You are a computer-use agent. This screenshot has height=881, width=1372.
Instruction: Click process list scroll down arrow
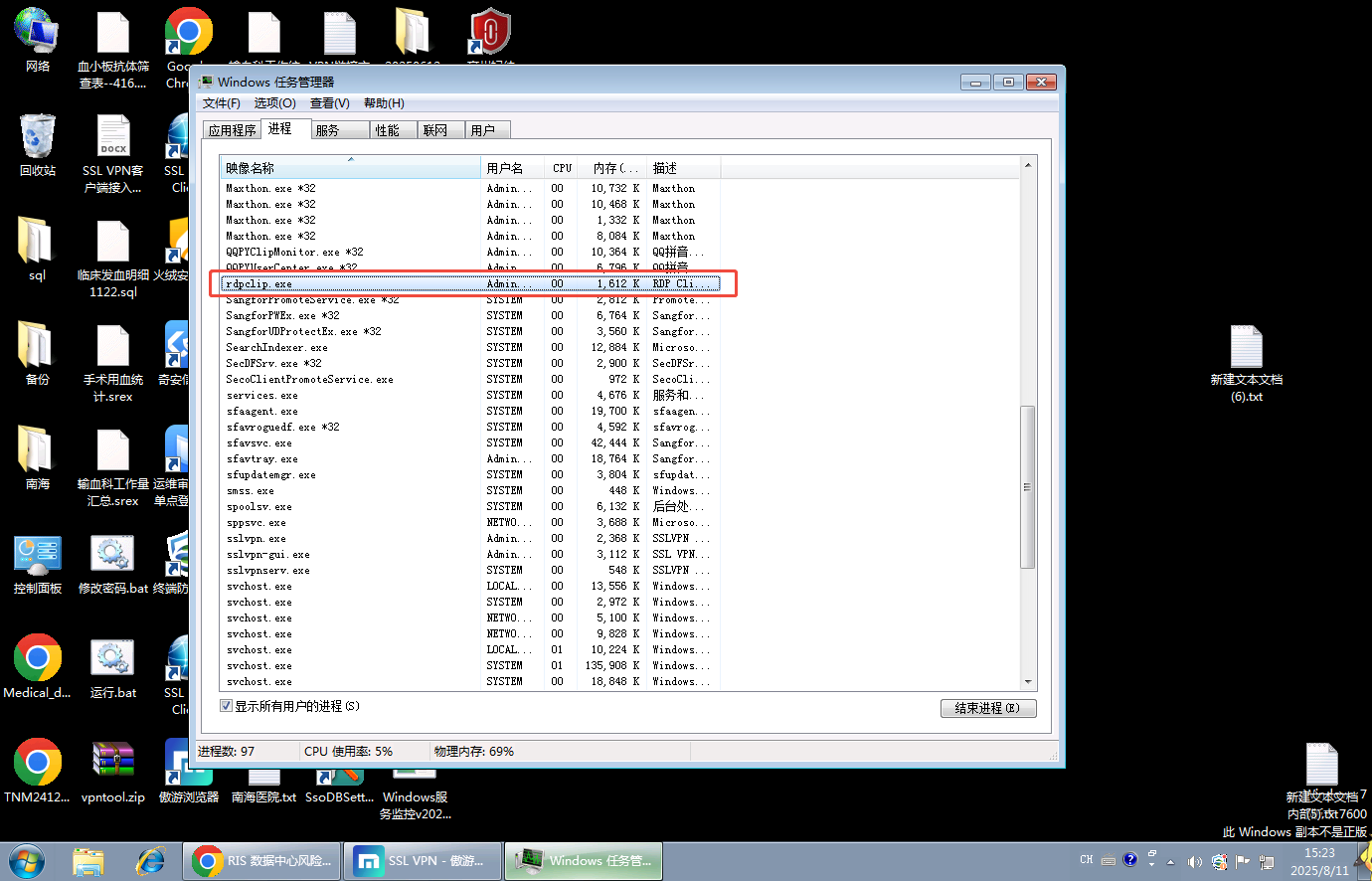pos(1028,682)
